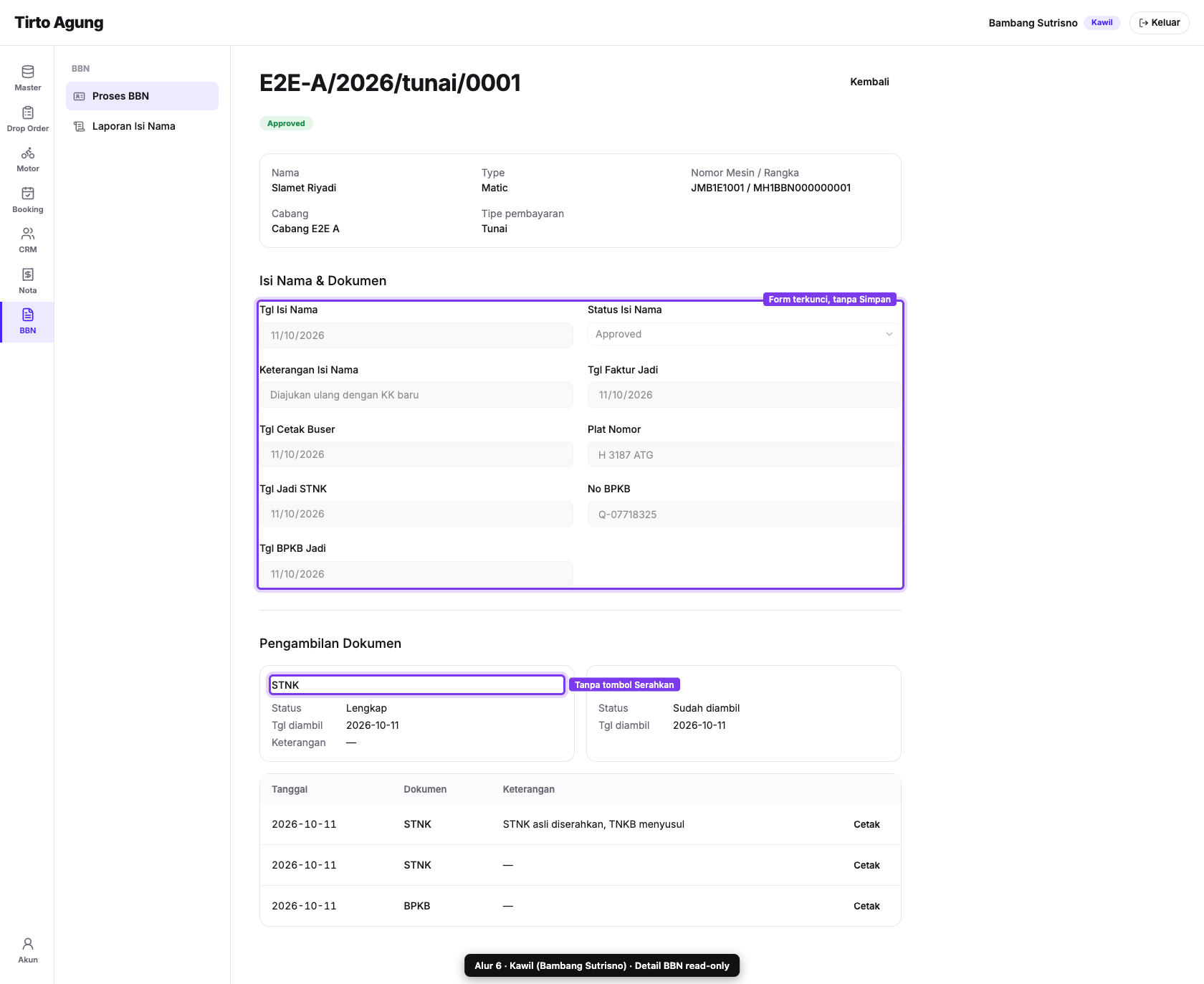The height and width of the screenshot is (984, 1204).
Task: Open Drop Order clipboard icon
Action: (x=28, y=113)
